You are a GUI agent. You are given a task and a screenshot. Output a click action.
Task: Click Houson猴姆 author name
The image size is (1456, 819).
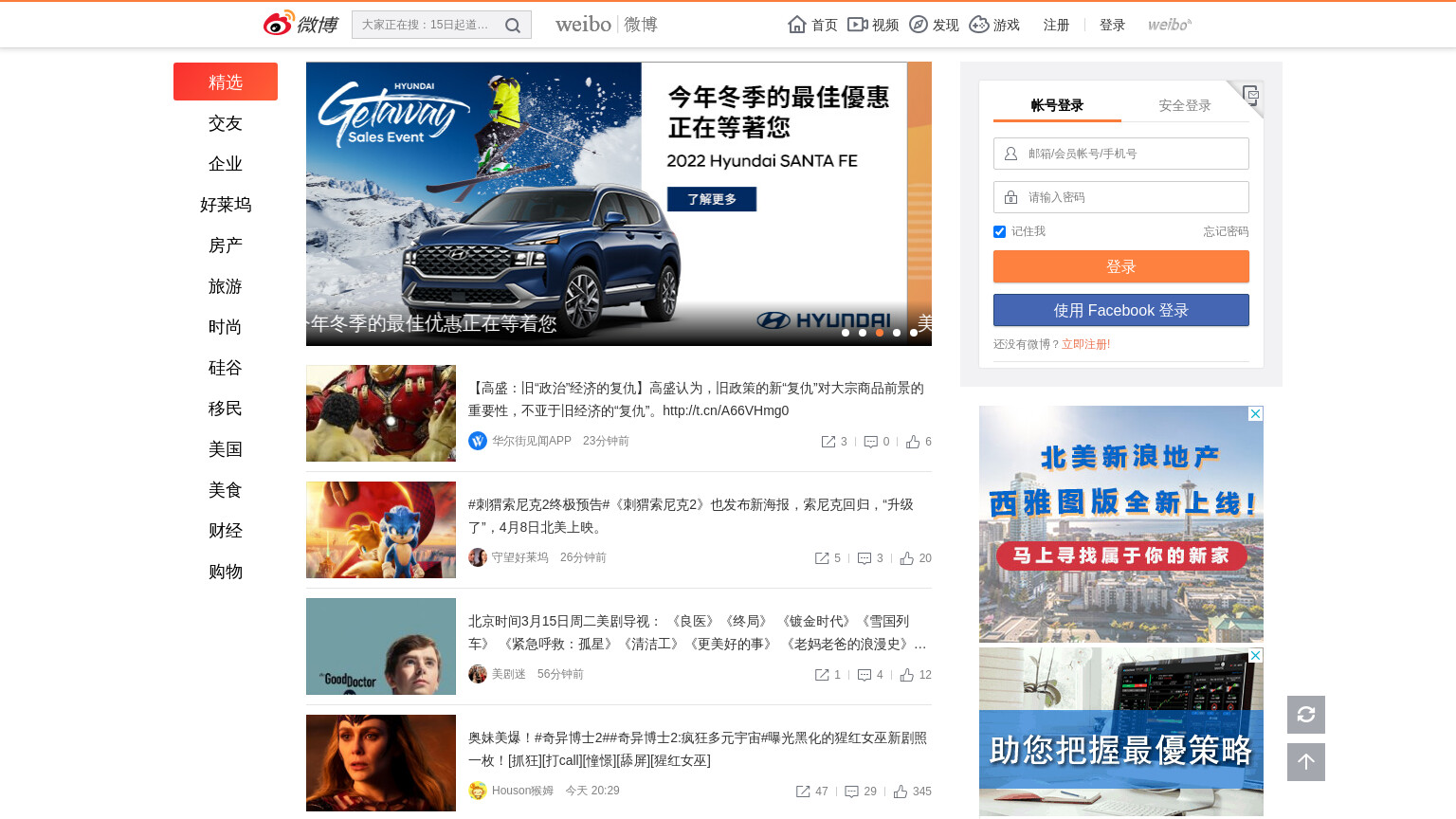pyautogui.click(x=522, y=791)
